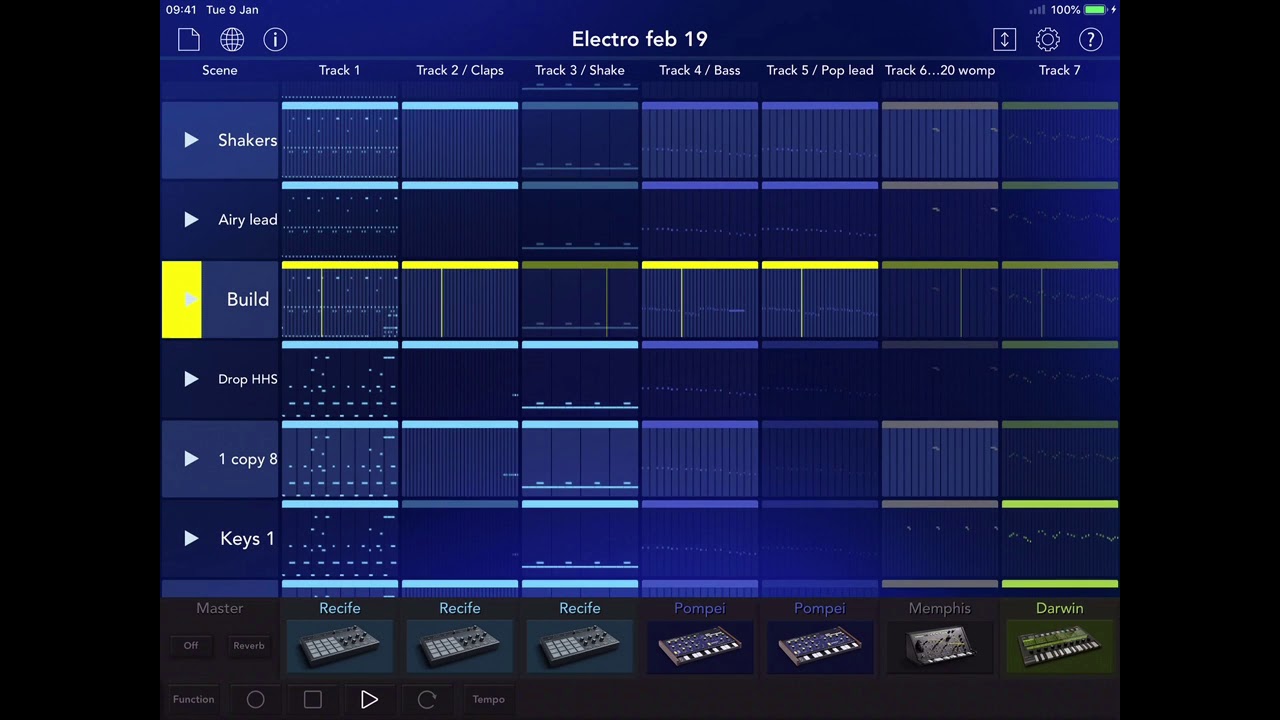Open 1 copy 8 clip on Track 2
This screenshot has width=1280, height=720.
point(460,459)
